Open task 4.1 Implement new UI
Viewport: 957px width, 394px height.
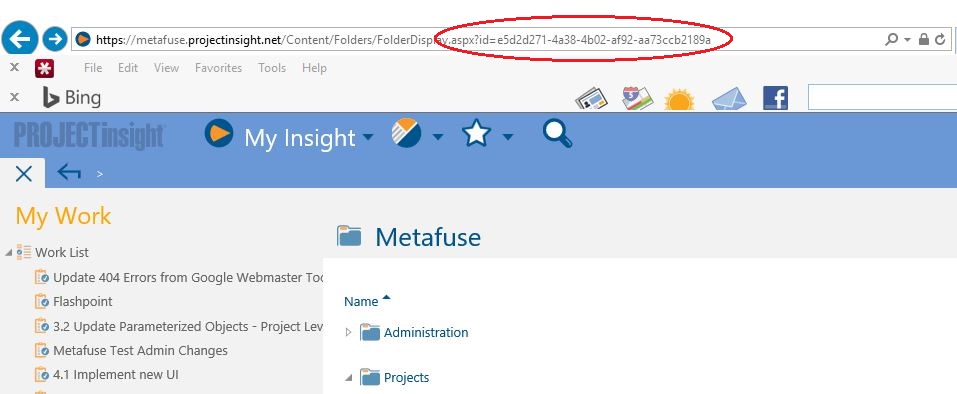click(116, 374)
